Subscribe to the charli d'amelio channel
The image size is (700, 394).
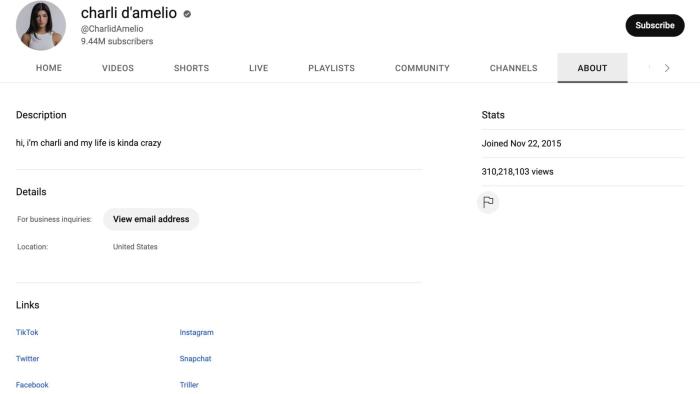(x=654, y=25)
